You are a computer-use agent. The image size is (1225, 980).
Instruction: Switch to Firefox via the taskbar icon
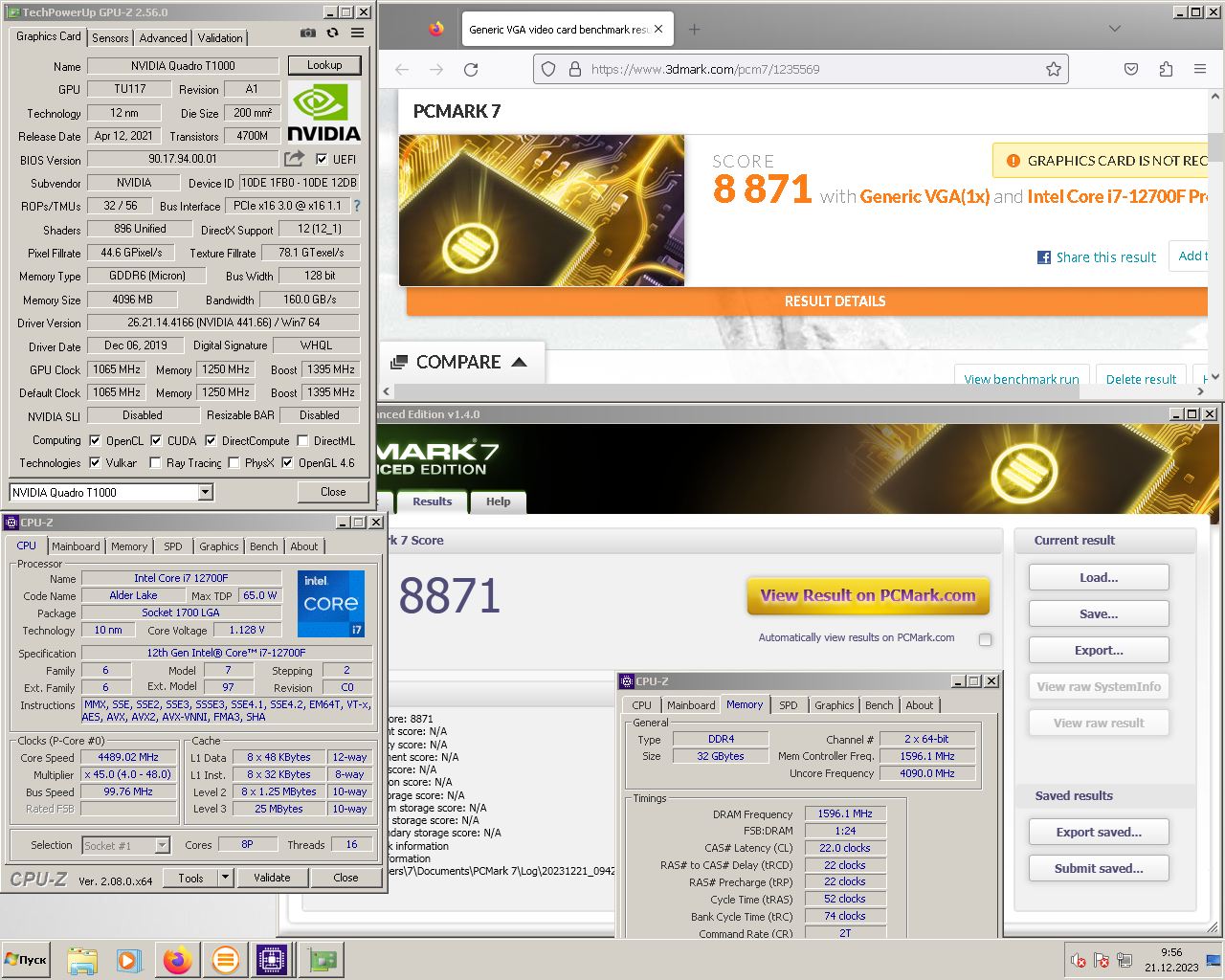coord(177,960)
